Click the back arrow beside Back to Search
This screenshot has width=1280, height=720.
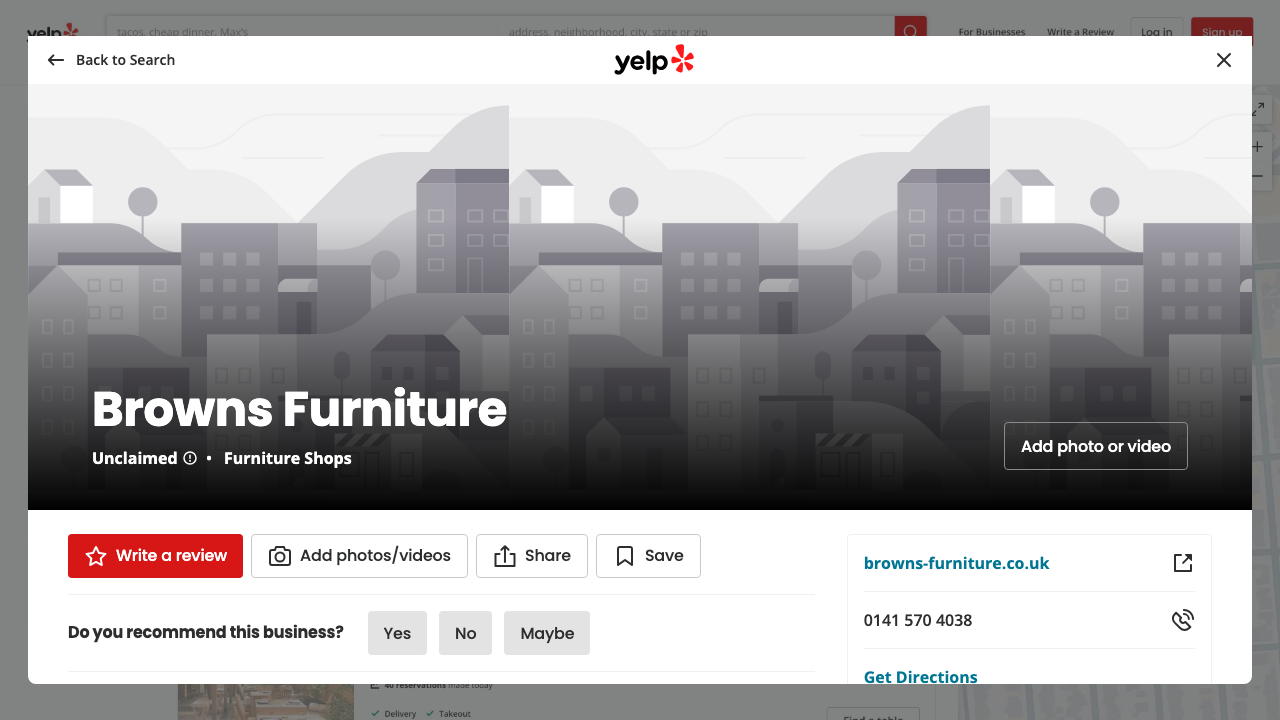click(x=55, y=60)
